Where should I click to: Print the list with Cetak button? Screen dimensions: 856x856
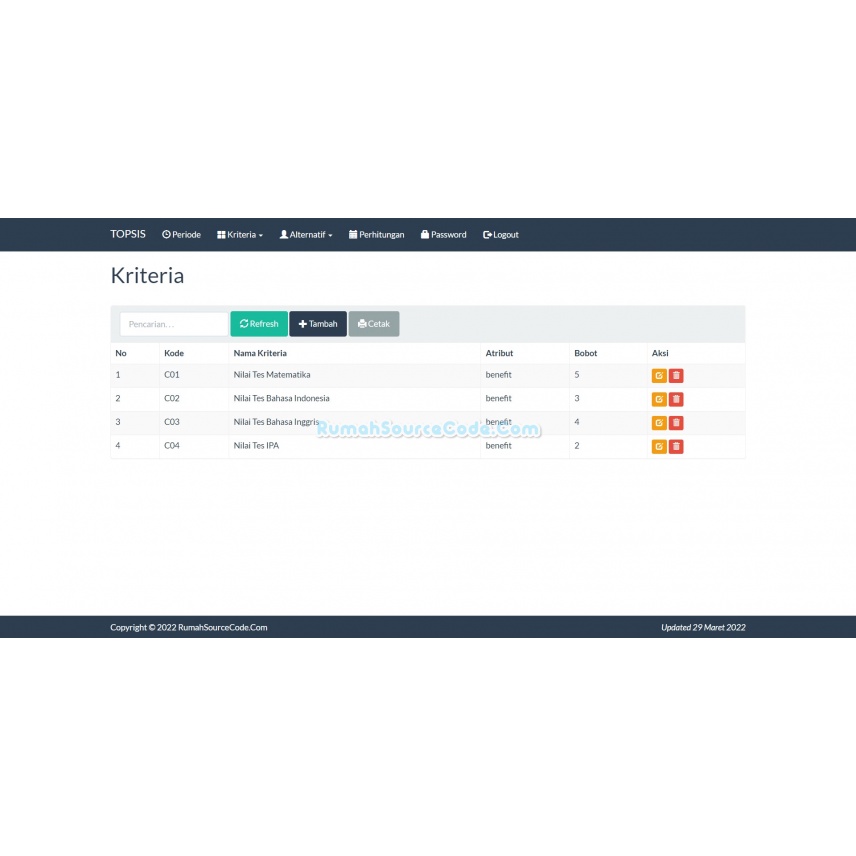tap(374, 324)
